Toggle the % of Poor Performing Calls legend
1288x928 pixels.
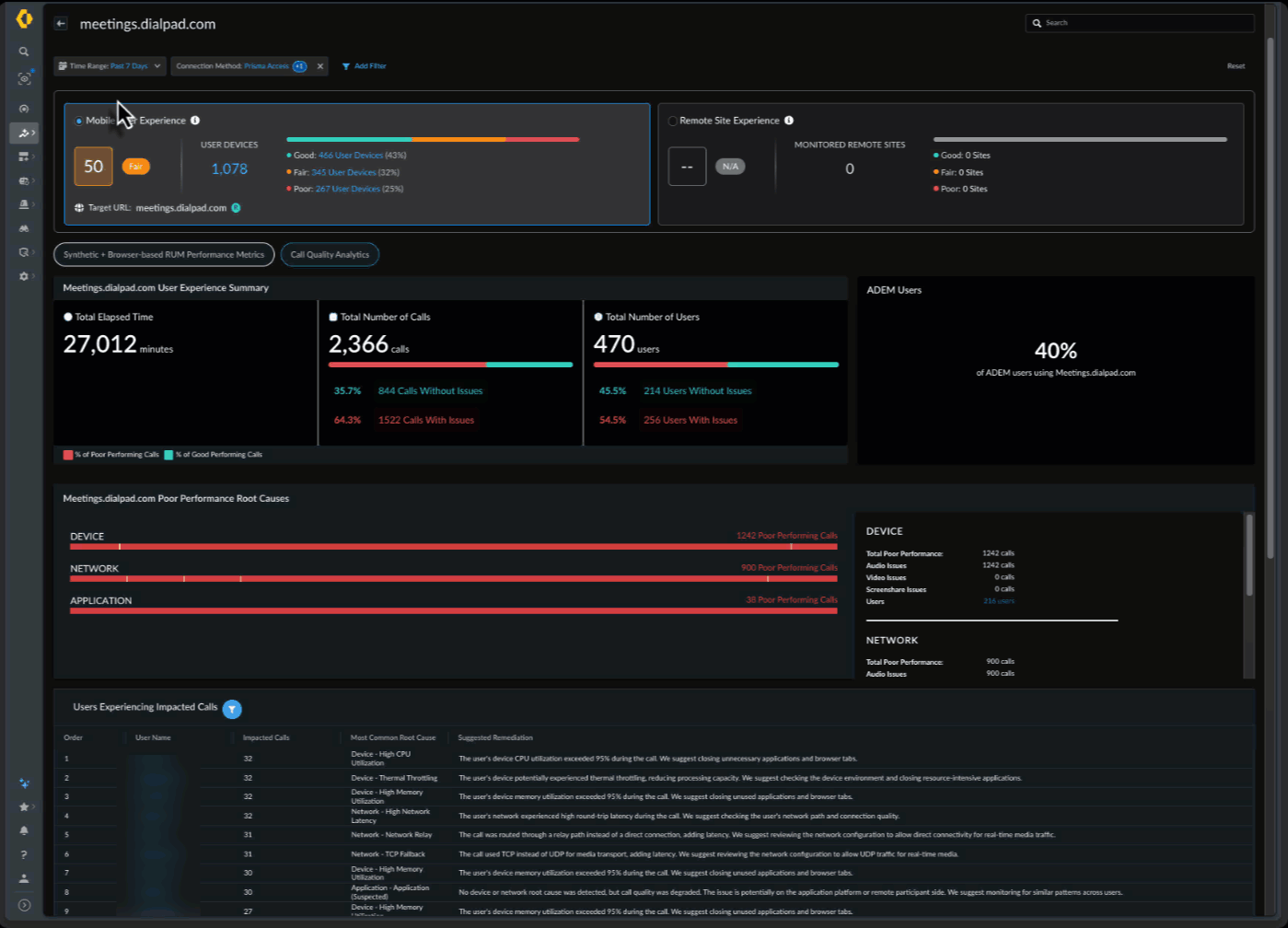coord(111,455)
